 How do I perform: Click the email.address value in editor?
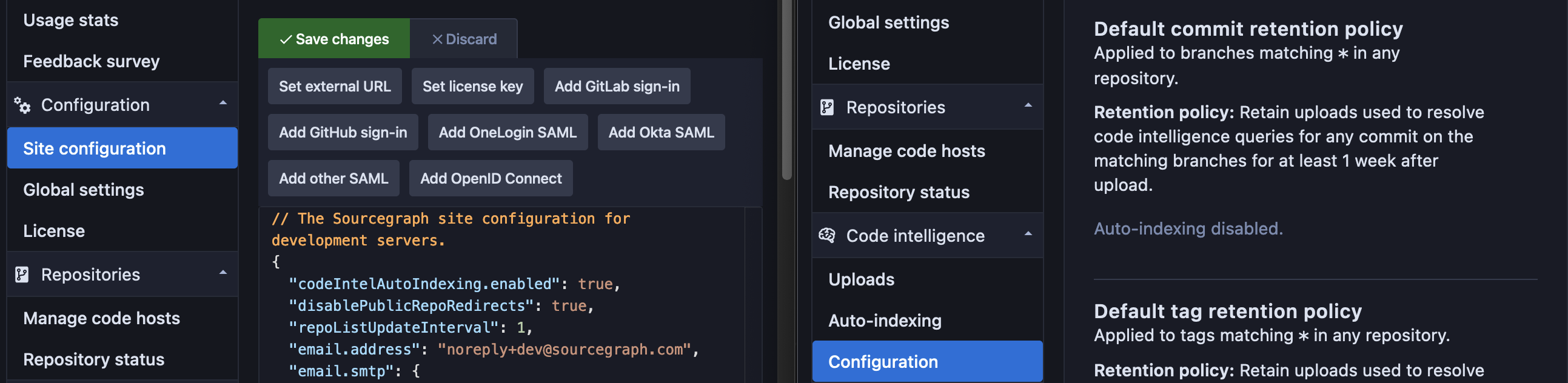tap(565, 350)
